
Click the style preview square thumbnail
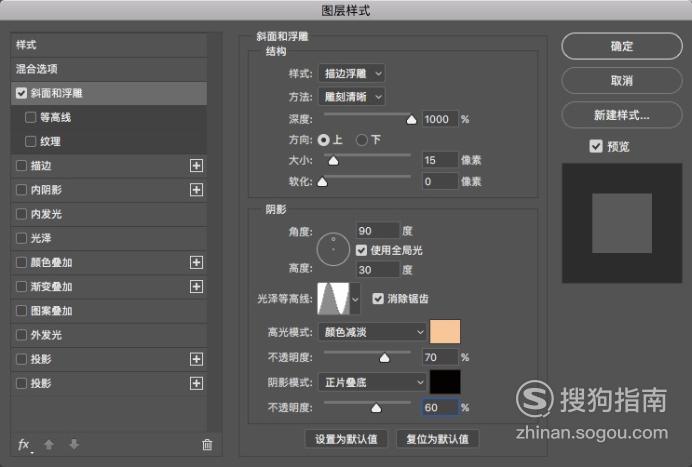pyautogui.click(x=622, y=223)
